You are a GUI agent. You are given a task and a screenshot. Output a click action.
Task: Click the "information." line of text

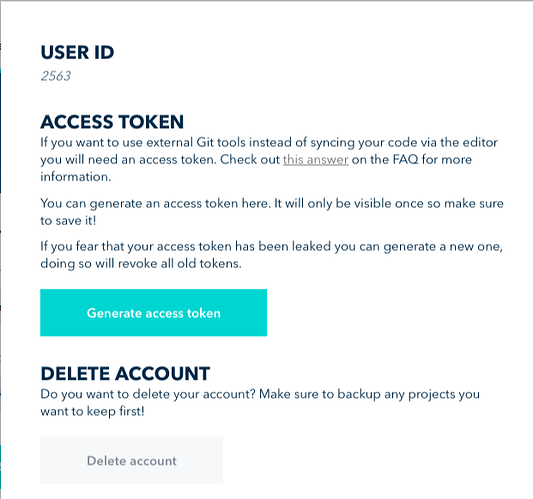[76, 177]
